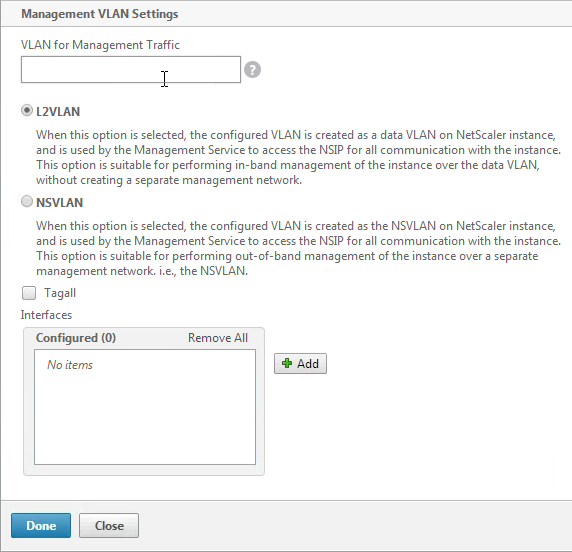Focus the VLAN for Management Traffic field
Screen dimensions: 572x552
click(x=131, y=69)
